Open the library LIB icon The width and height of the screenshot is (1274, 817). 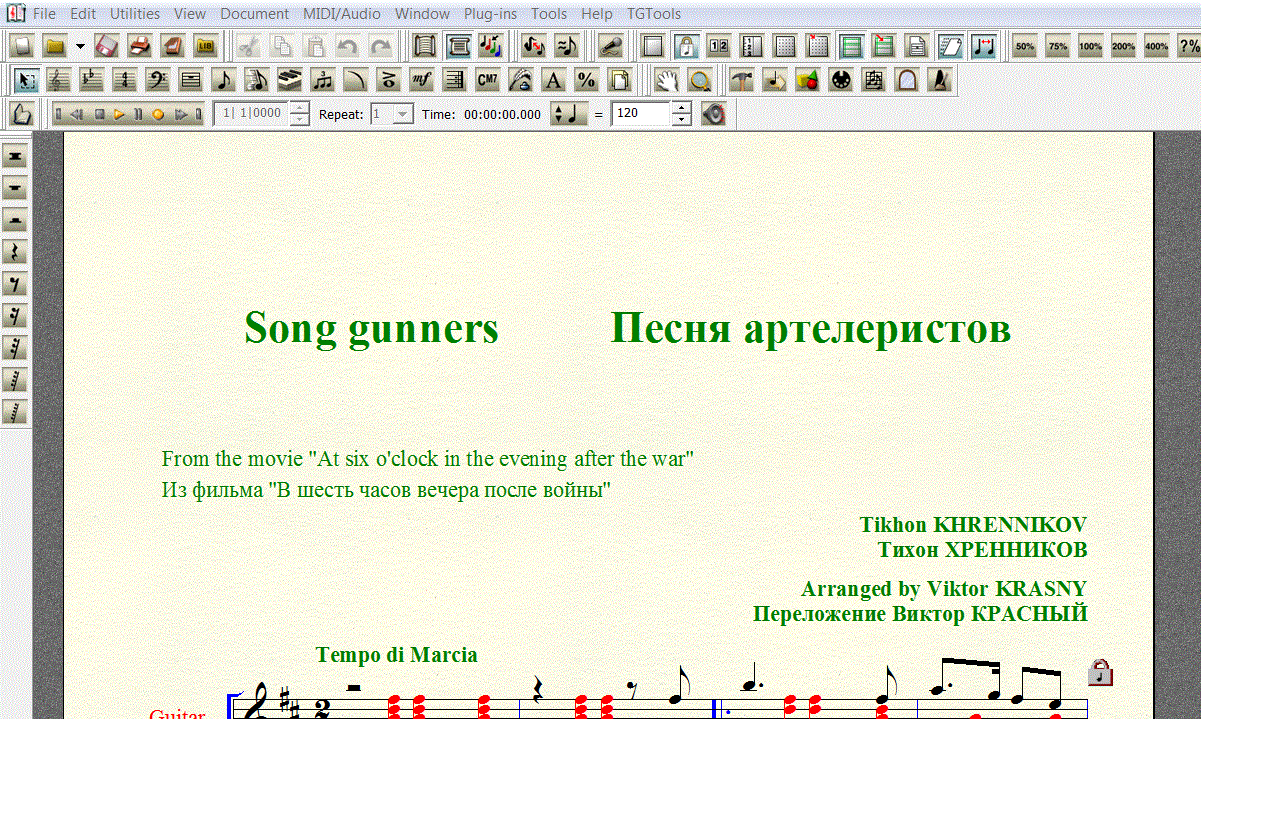pyautogui.click(x=205, y=46)
